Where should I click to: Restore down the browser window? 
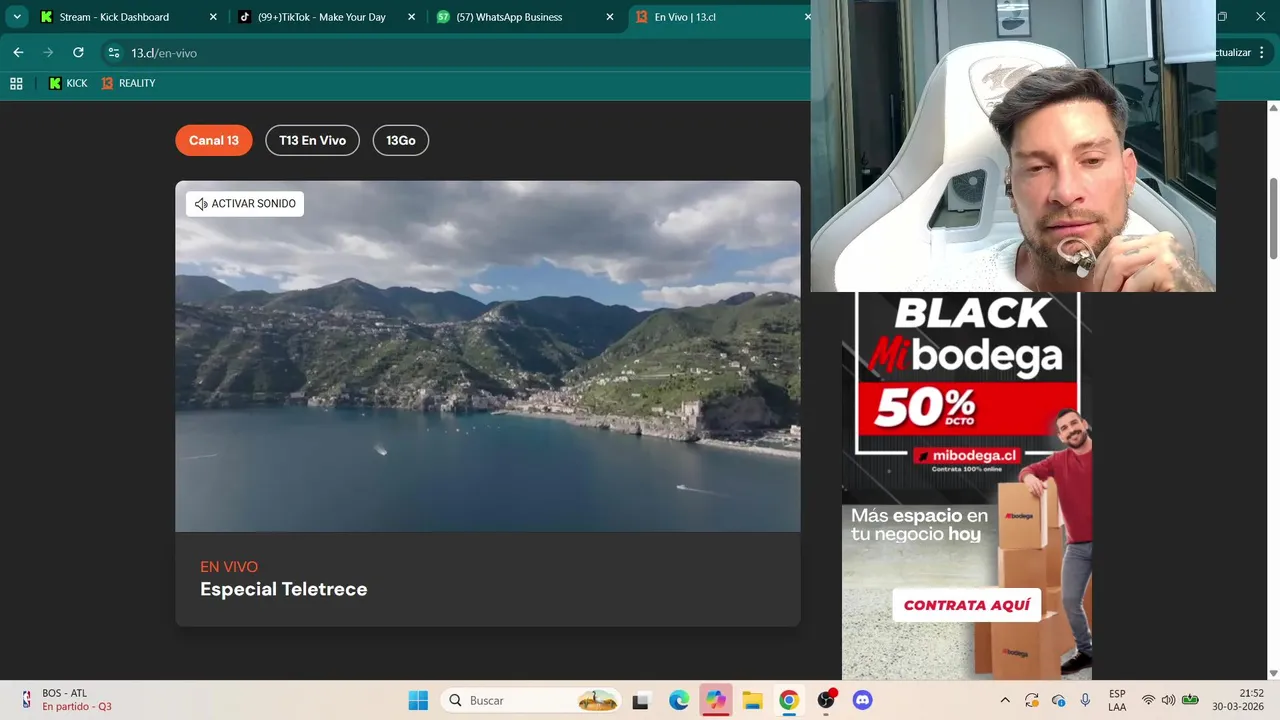(1222, 17)
